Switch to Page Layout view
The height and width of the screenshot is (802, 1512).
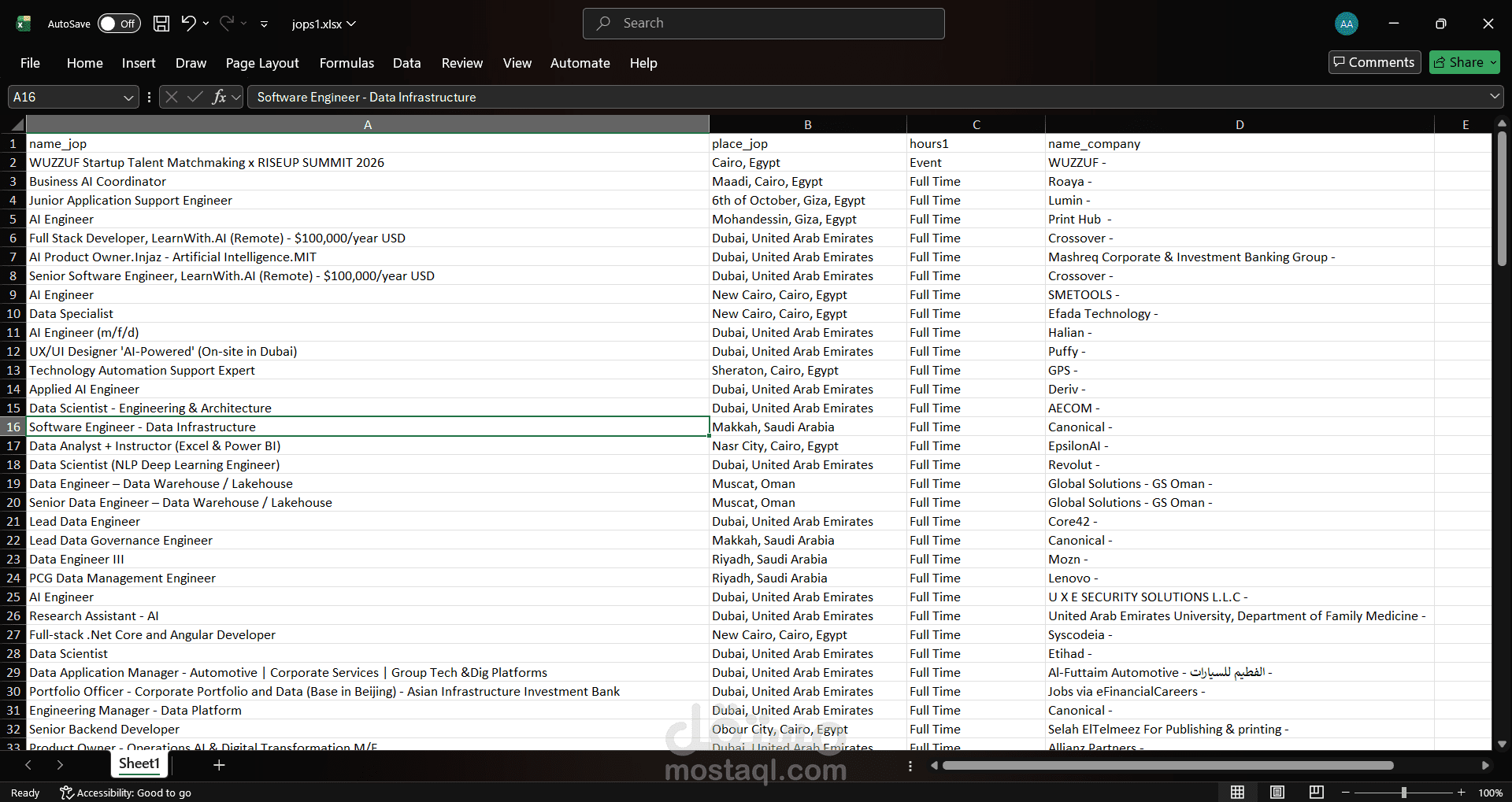(x=1277, y=793)
